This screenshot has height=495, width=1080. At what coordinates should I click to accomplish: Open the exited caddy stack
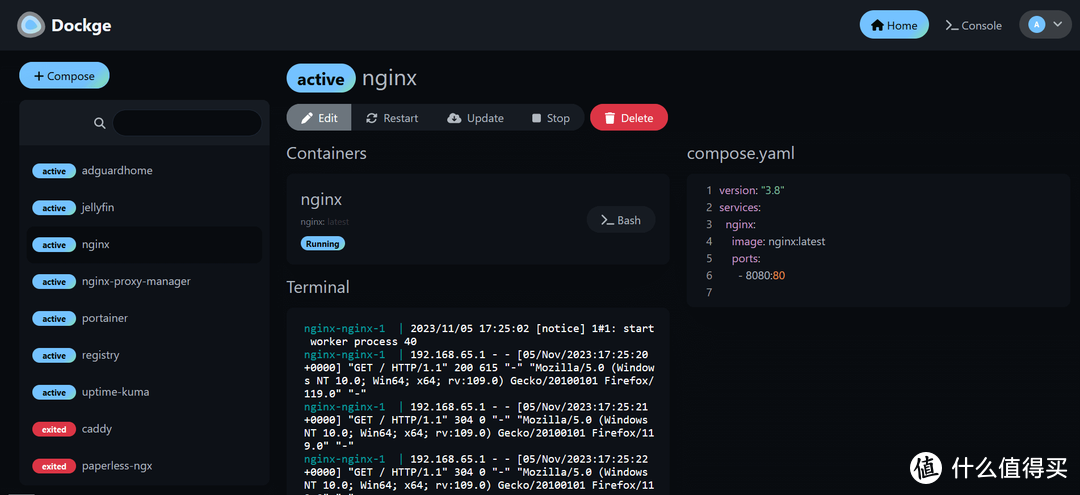click(x=97, y=429)
